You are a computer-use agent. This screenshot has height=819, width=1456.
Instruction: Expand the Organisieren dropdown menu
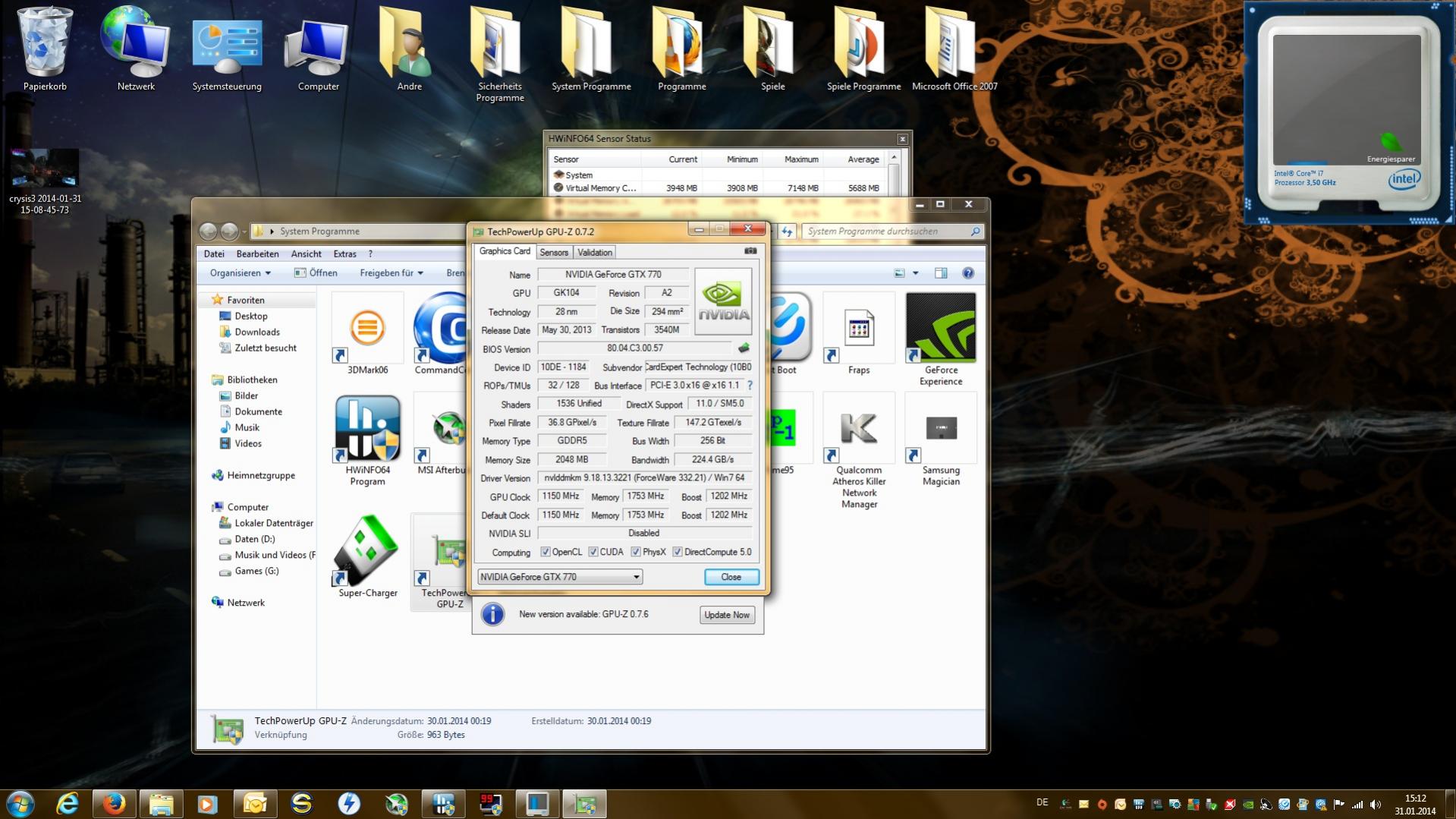(241, 273)
